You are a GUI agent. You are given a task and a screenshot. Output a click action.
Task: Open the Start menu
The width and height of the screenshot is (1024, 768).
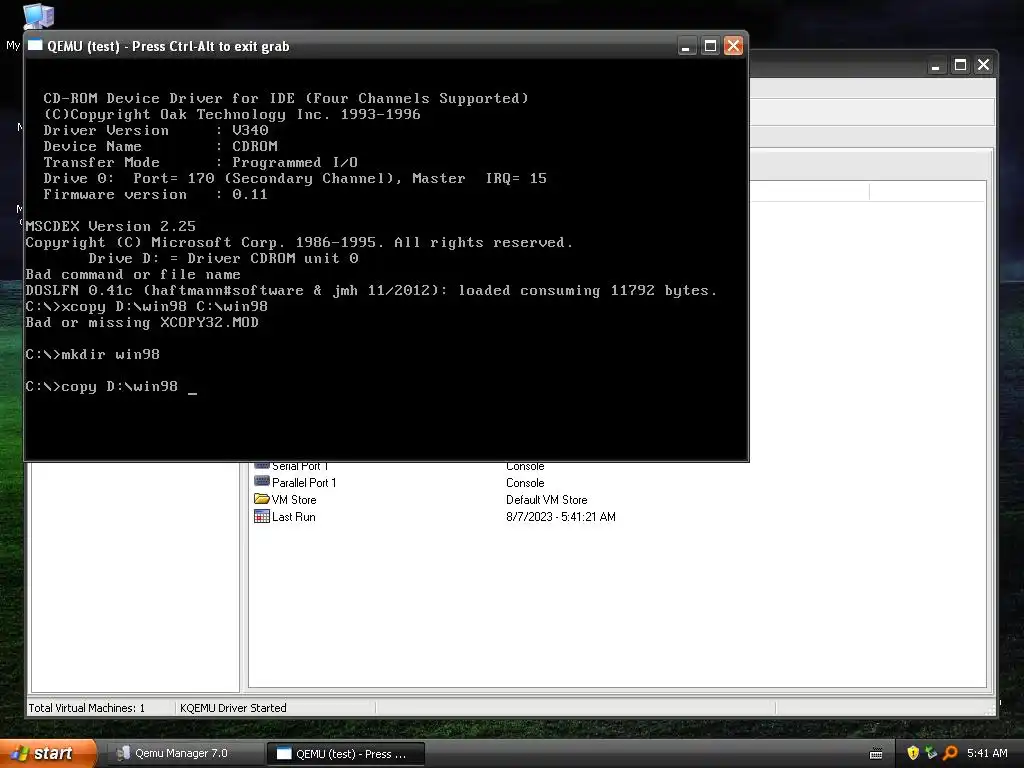(48, 753)
